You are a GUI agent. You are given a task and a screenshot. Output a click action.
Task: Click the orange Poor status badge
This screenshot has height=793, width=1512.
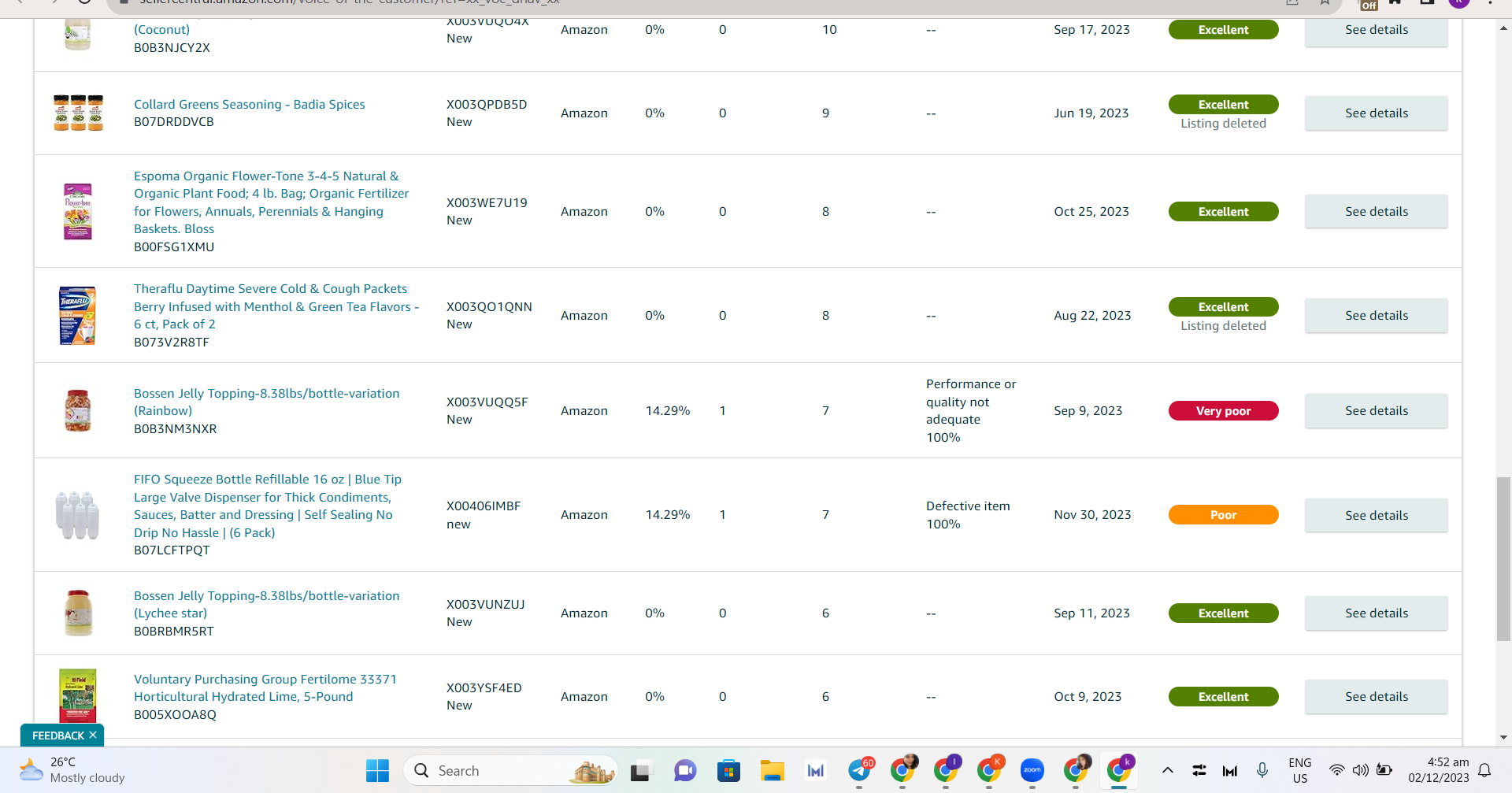click(1223, 515)
